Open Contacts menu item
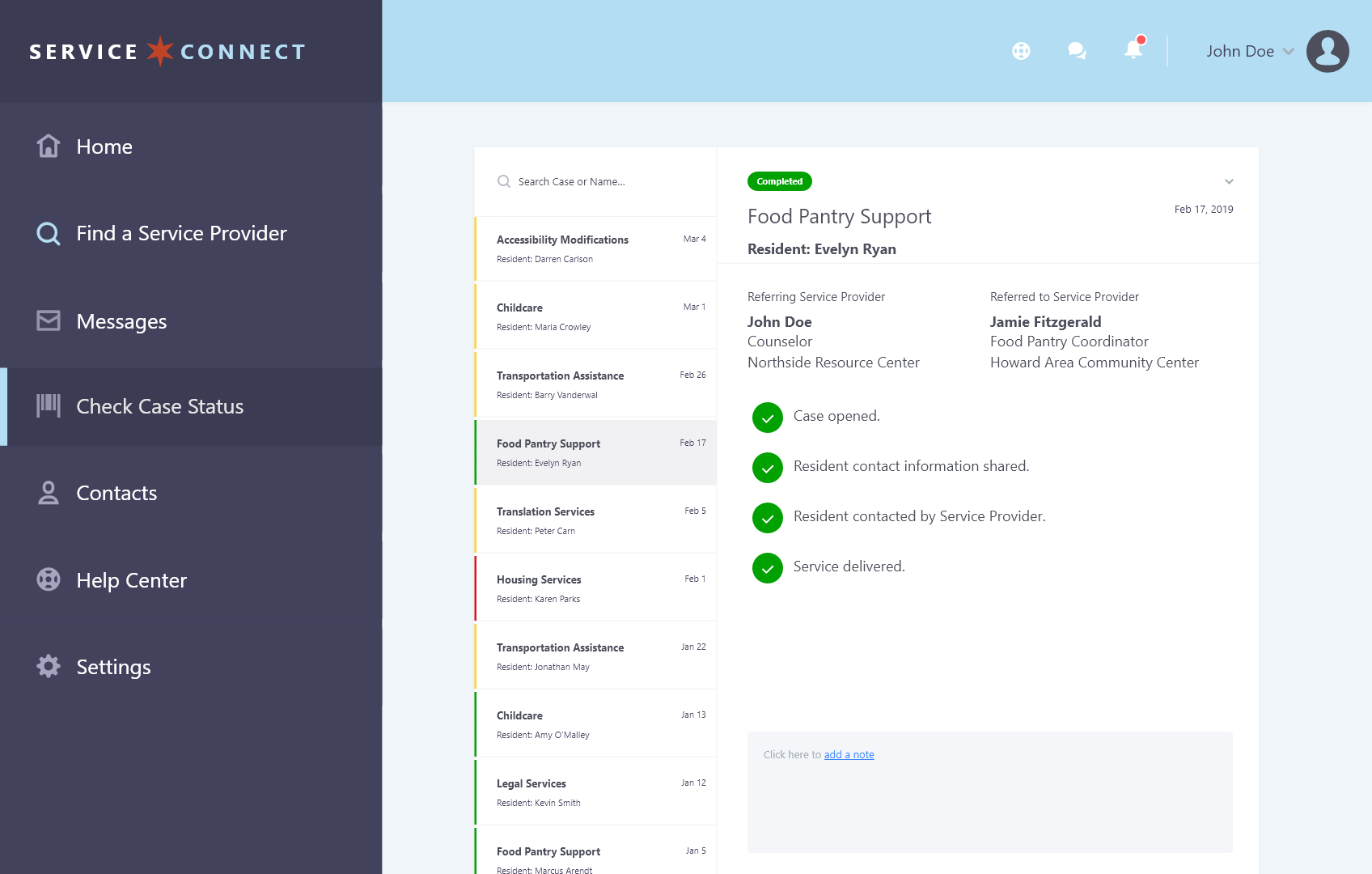 click(x=191, y=493)
